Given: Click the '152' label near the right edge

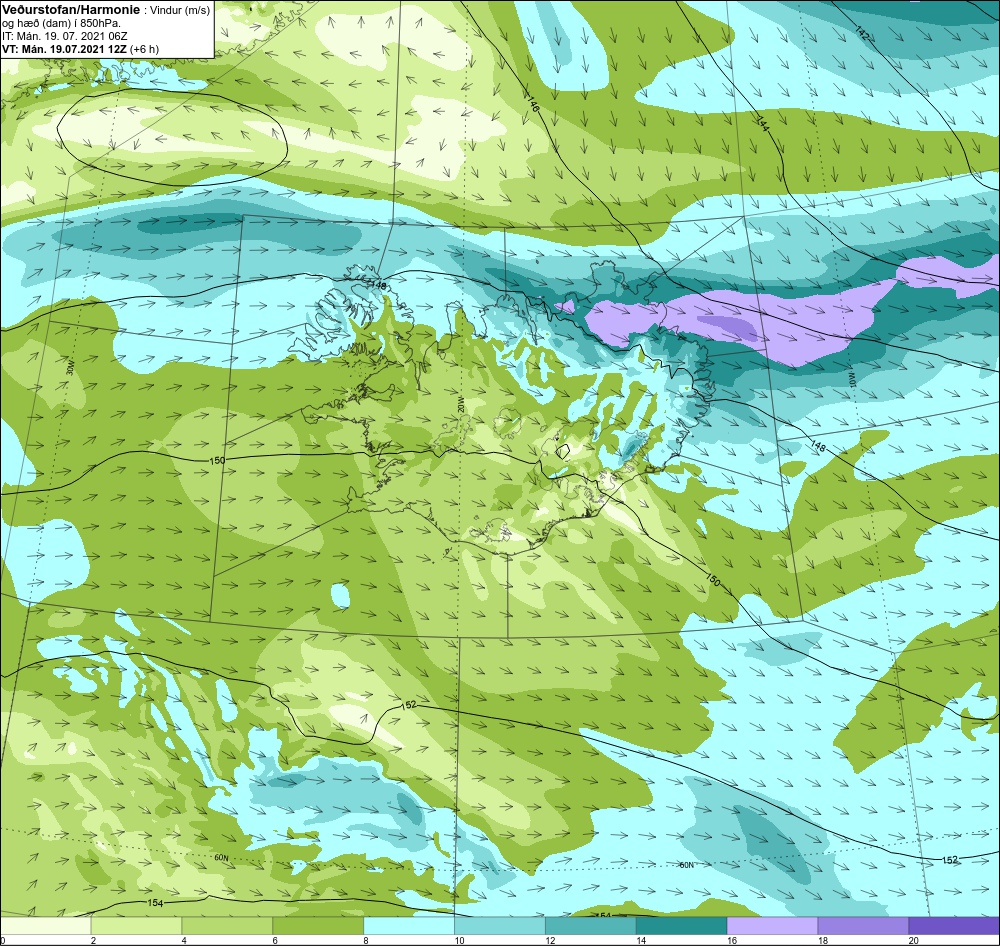Looking at the screenshot, I should click(950, 860).
